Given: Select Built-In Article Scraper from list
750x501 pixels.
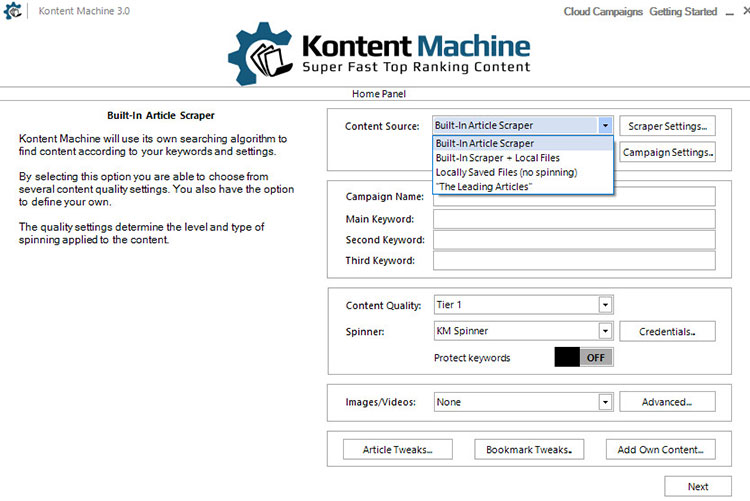Looking at the screenshot, I should coord(523,143).
